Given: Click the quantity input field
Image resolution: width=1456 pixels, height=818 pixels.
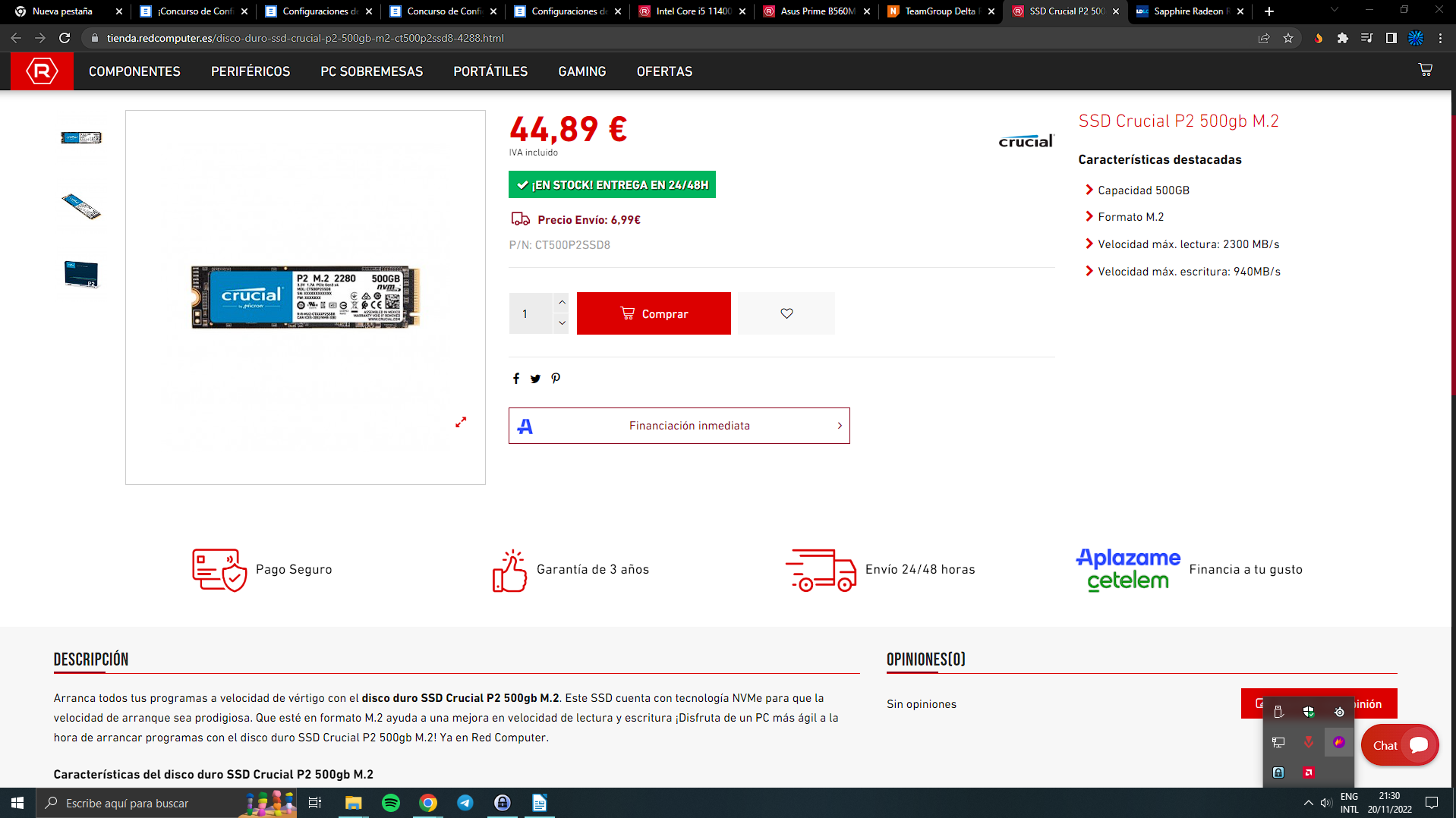Looking at the screenshot, I should click(x=531, y=313).
